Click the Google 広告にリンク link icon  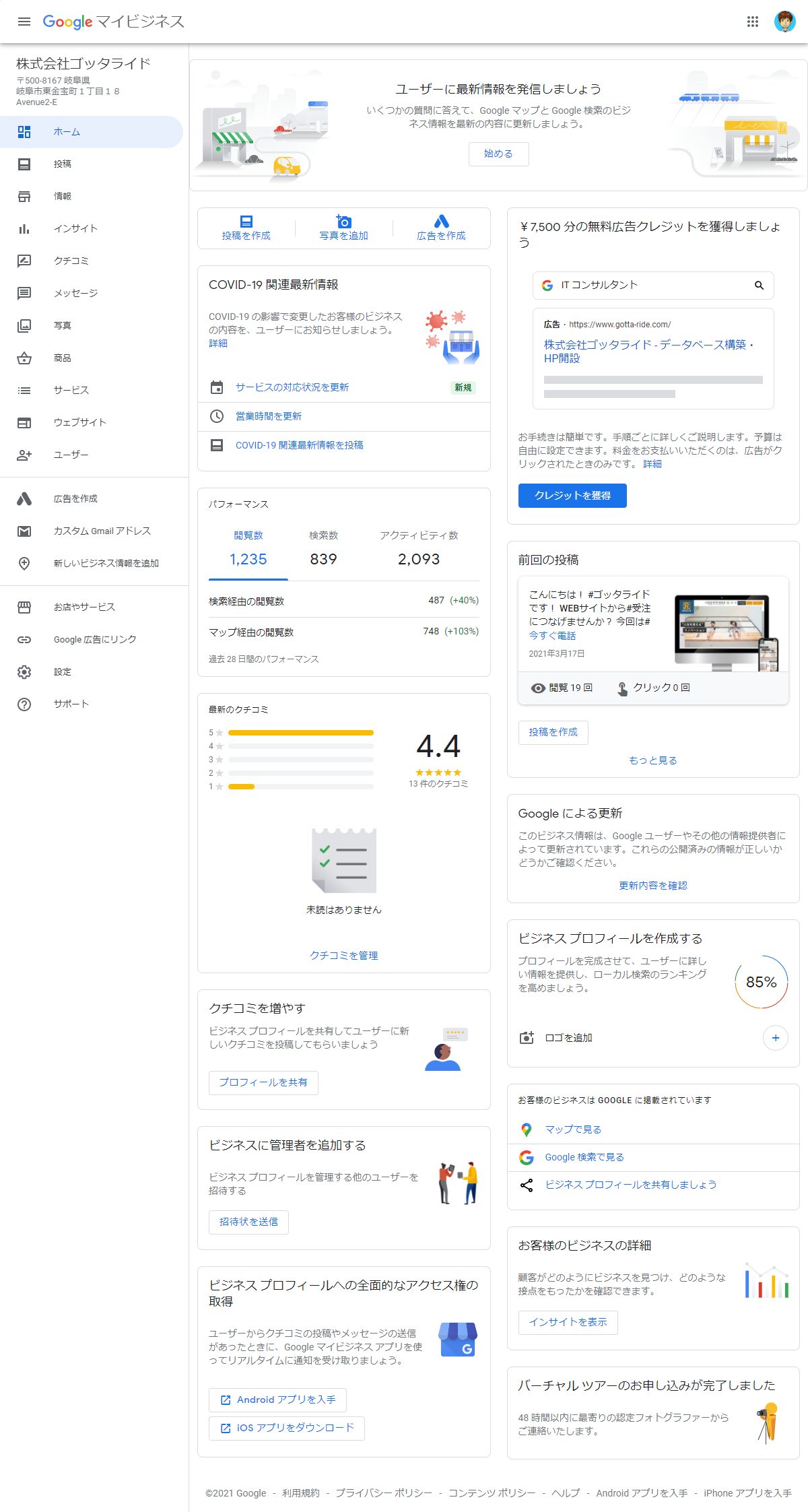click(x=24, y=640)
